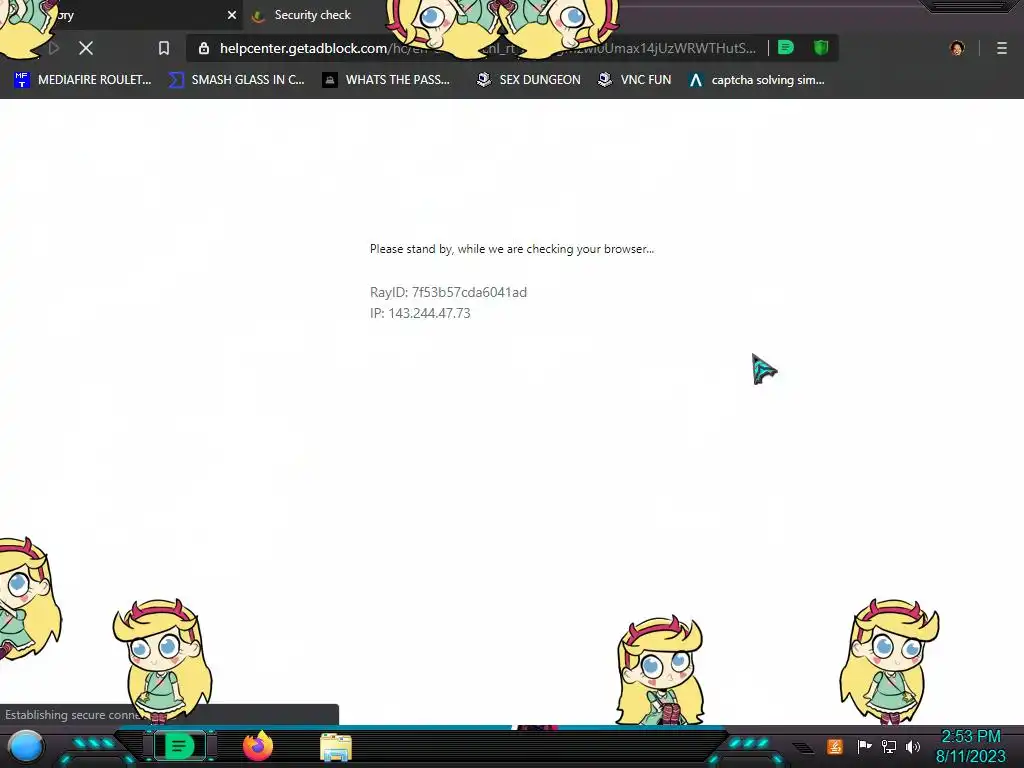This screenshot has width=1024, height=768.
Task: Launch Firefox from the taskbar
Action: click(x=258, y=746)
